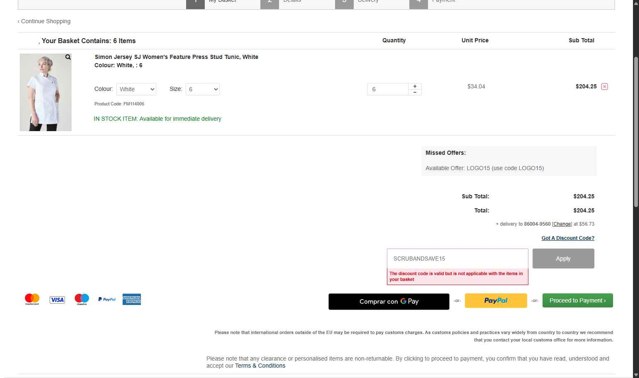Click the checkout step 4 number box
The height and width of the screenshot is (378, 639).
[x=419, y=3]
